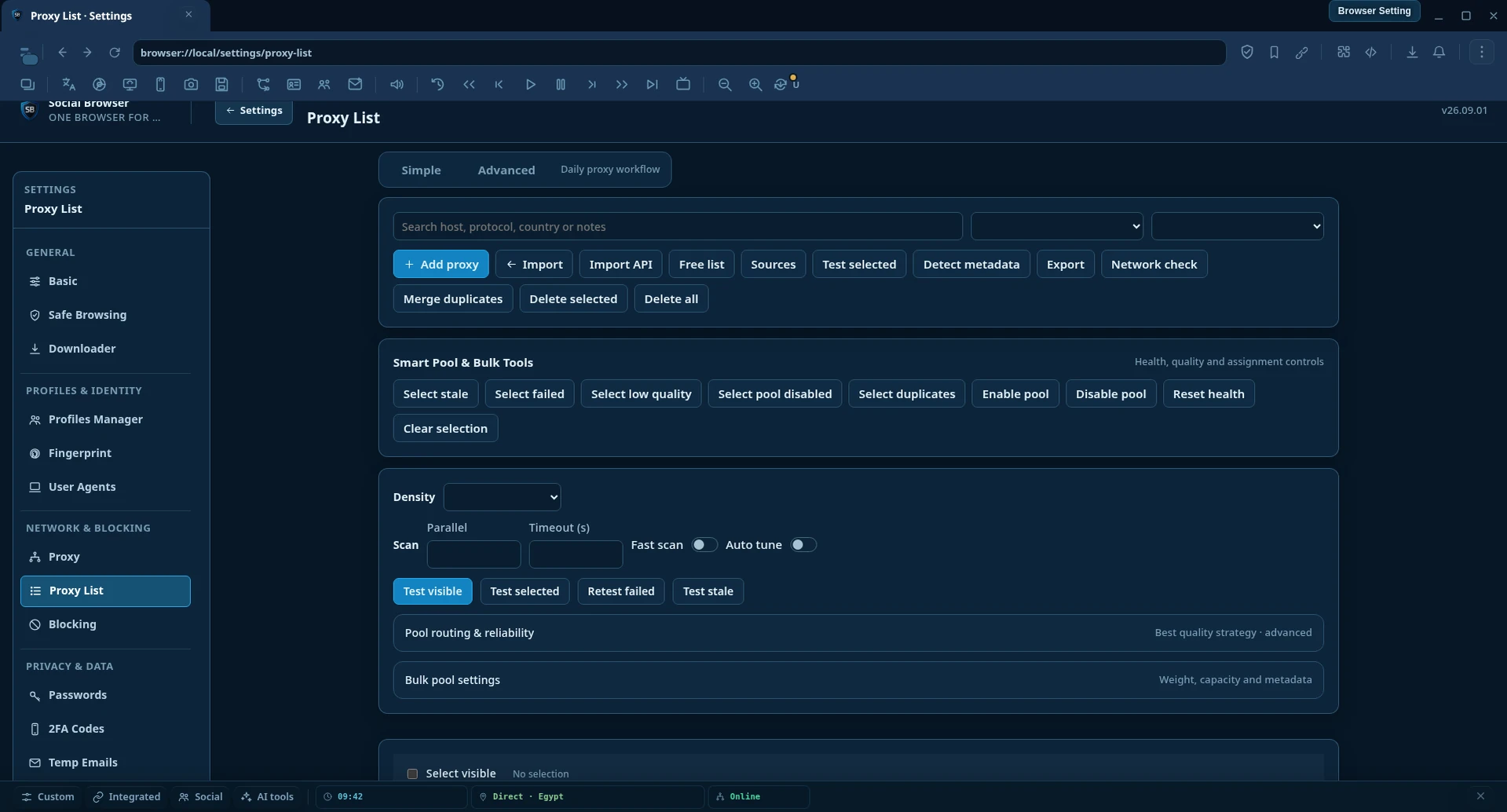Viewport: 1507px width, 812px height.
Task: Open the extensions puzzle icon
Action: coord(1344,53)
